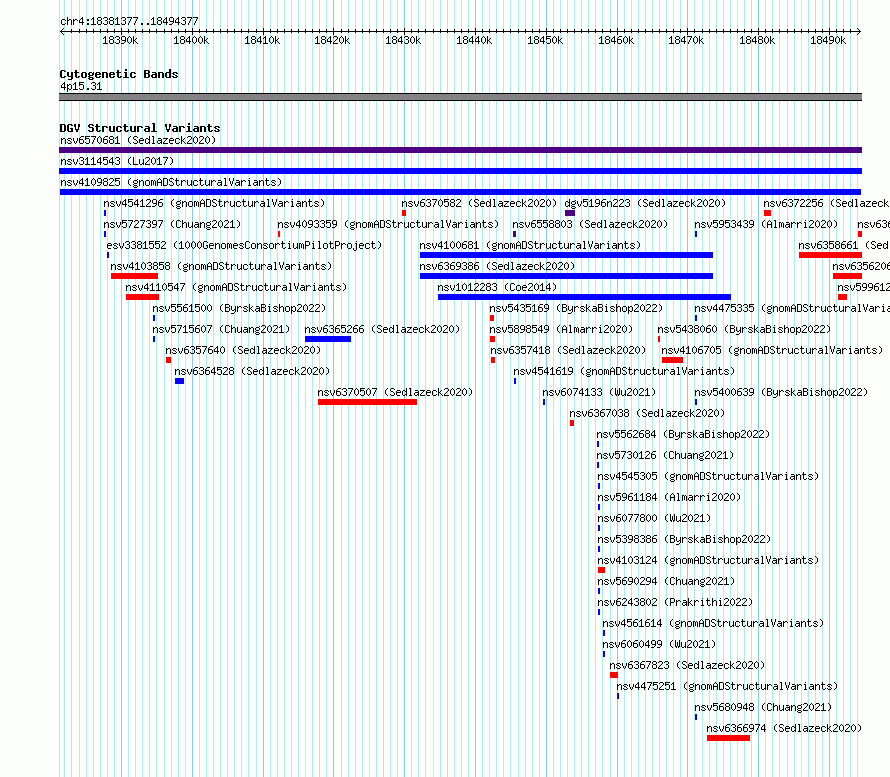Click the blue nsv3114543 variant bar
Viewport: 890px width, 777px height.
tap(460, 171)
